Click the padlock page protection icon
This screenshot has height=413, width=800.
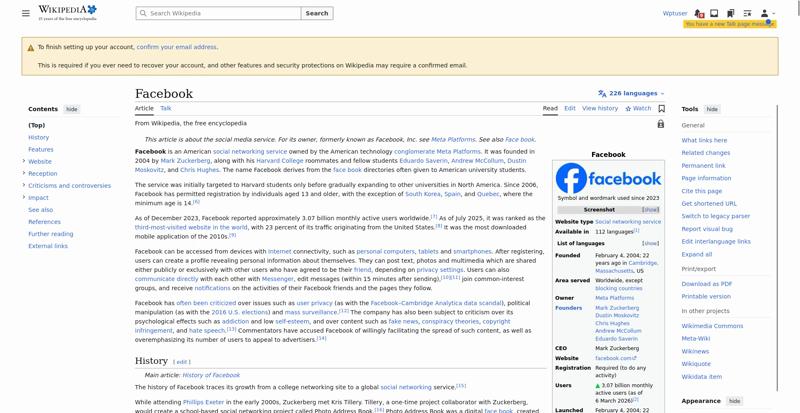pos(661,124)
